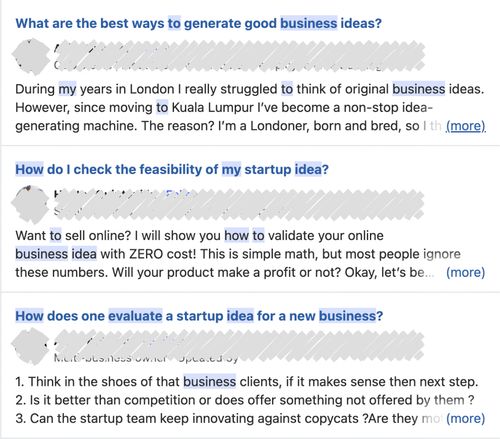
Task: Expand the sell online answer via (more)
Action: click(466, 272)
